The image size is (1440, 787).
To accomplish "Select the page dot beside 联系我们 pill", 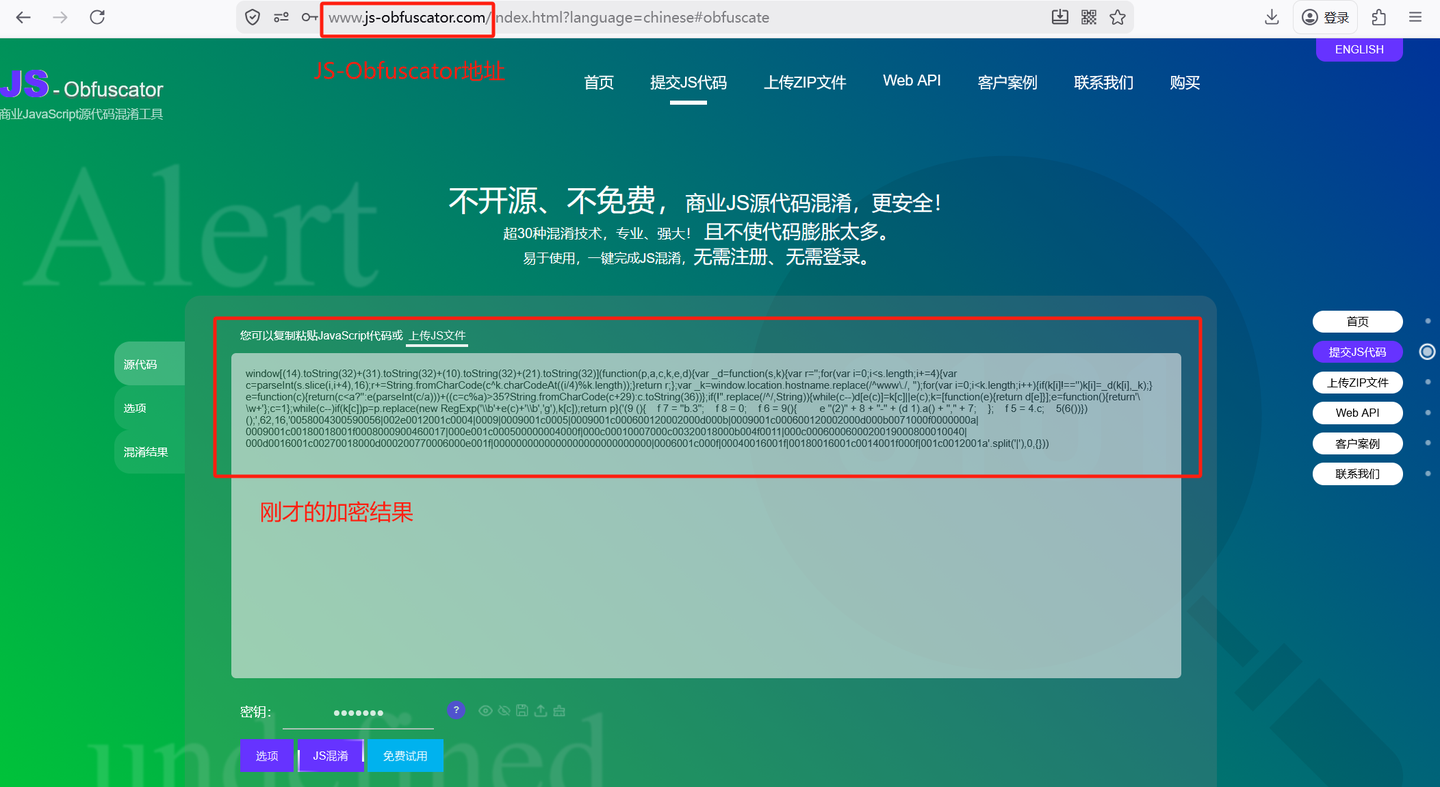I will (x=1427, y=474).
